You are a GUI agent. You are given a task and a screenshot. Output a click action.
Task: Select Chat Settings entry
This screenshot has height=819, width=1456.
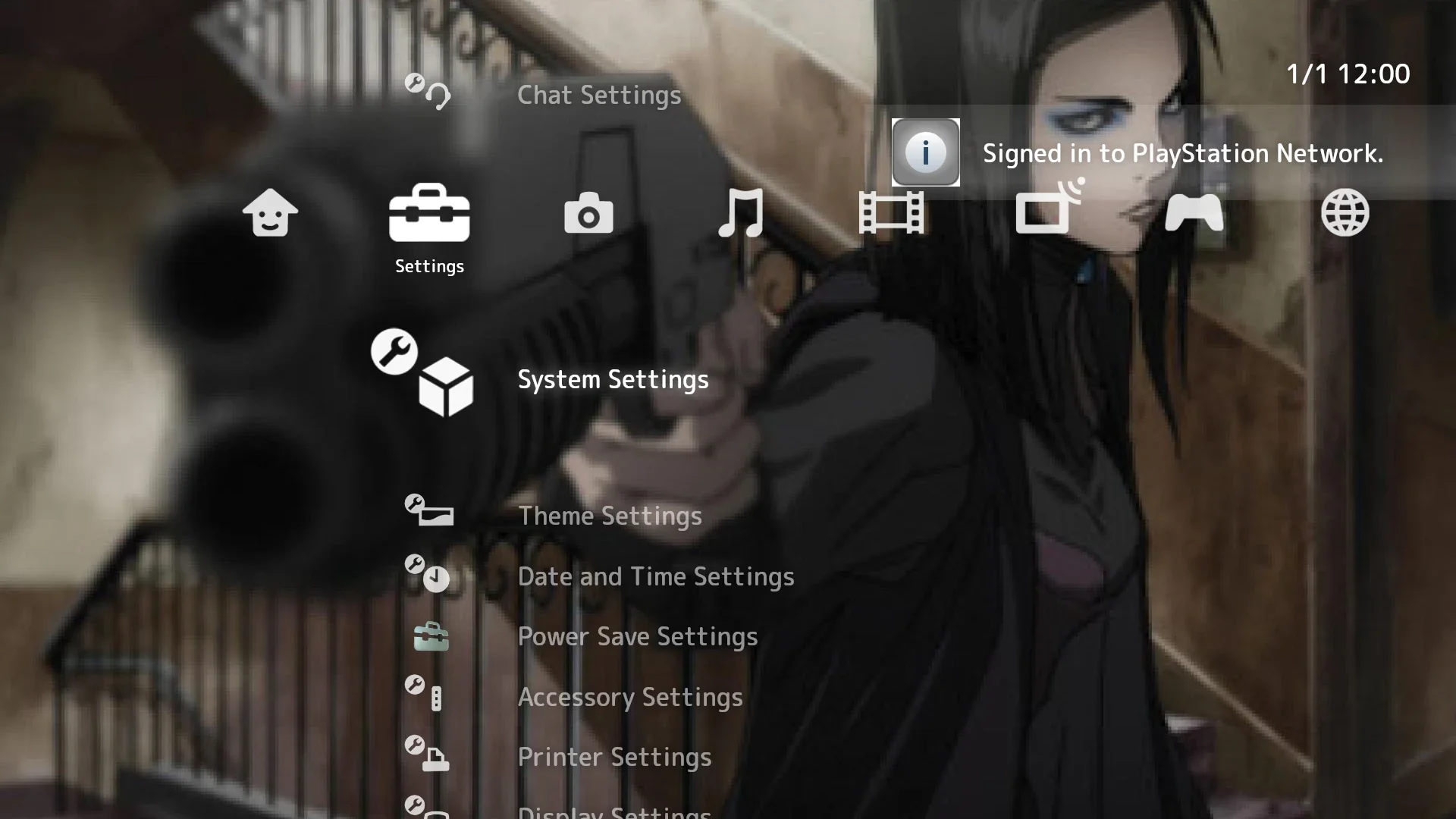(x=599, y=96)
